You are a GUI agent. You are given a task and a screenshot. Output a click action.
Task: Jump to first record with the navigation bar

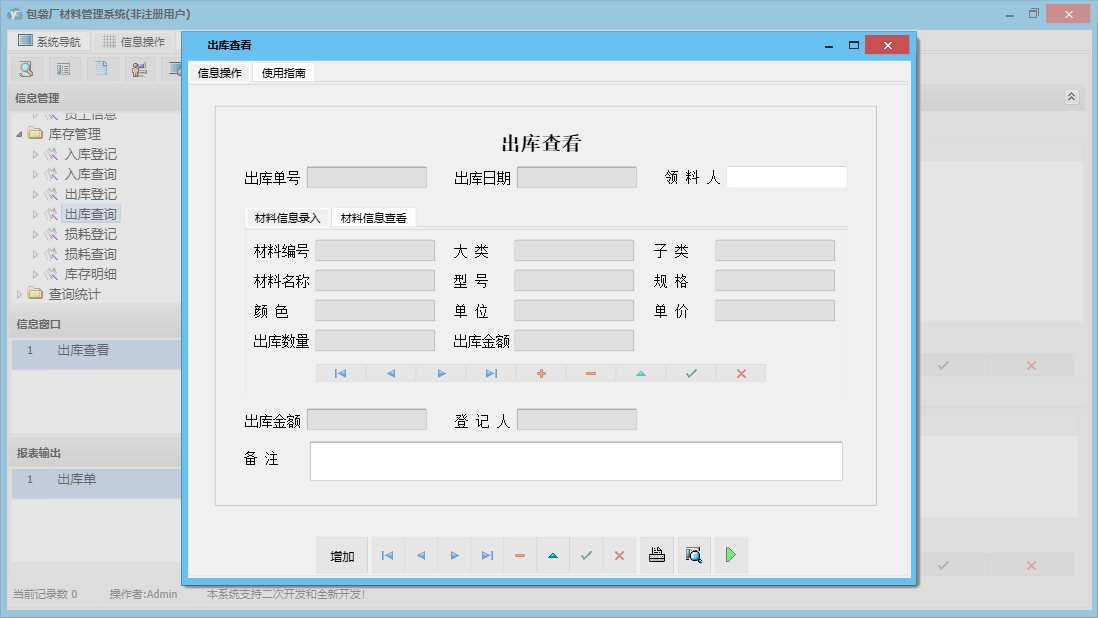tap(387, 555)
